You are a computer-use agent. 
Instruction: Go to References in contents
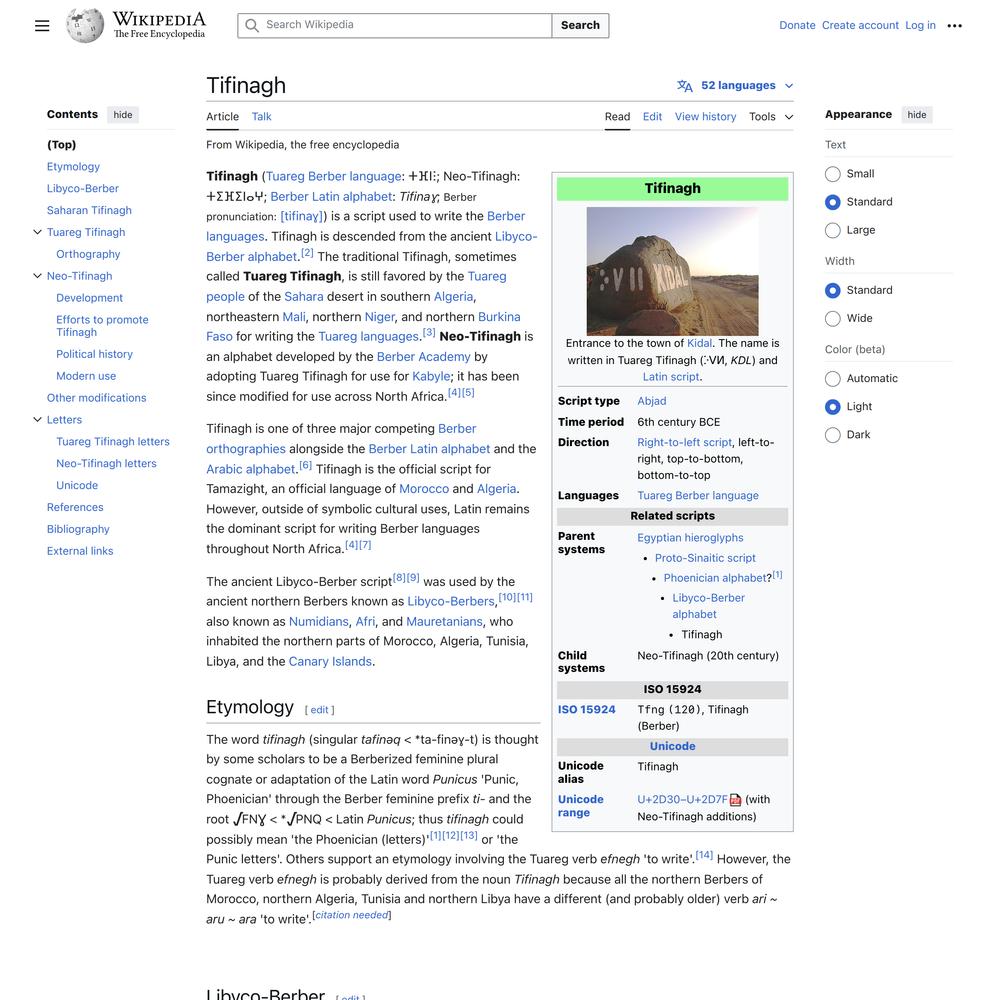coord(75,507)
